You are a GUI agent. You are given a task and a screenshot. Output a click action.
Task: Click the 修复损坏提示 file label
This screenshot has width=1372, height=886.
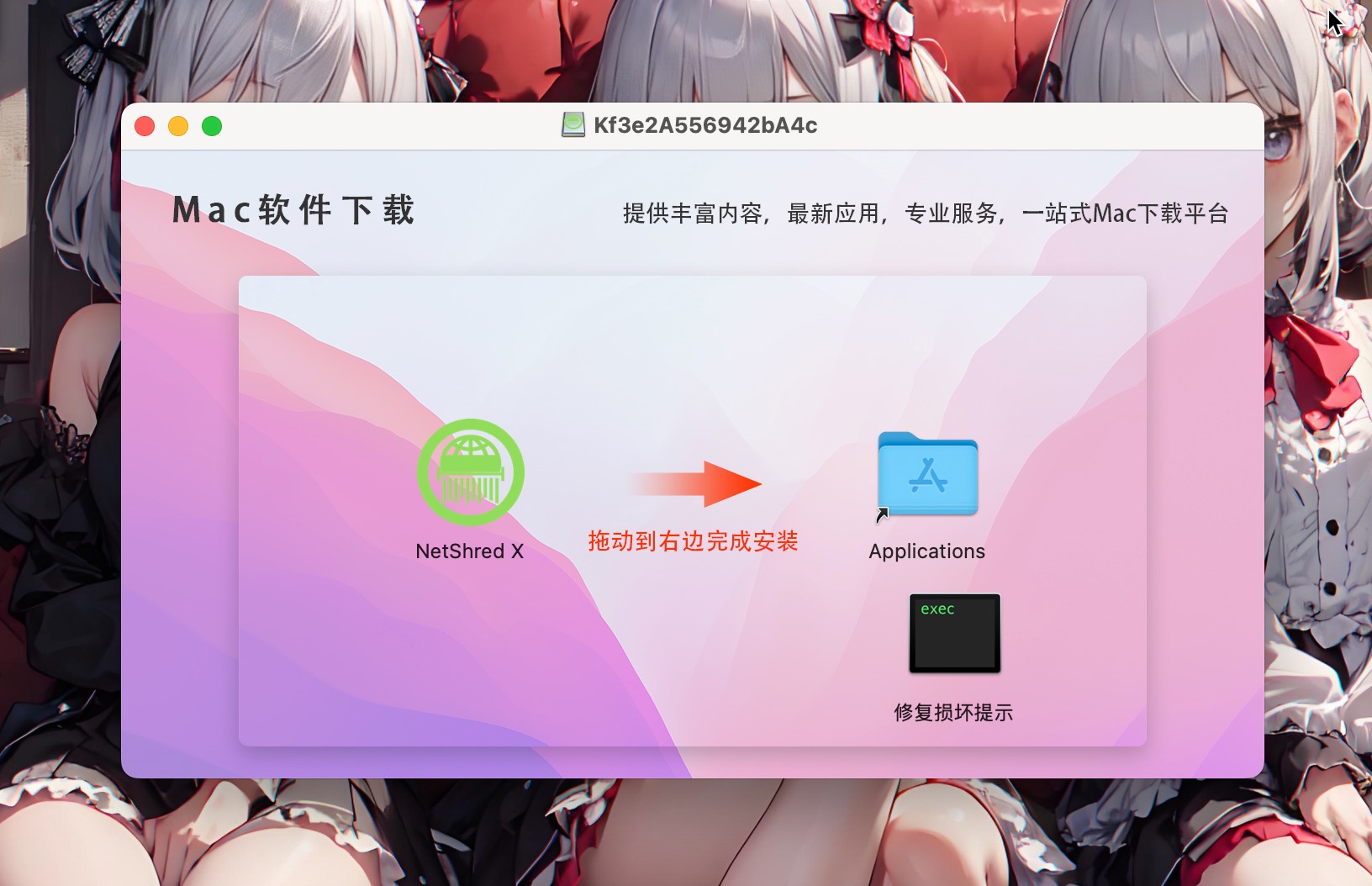point(953,713)
